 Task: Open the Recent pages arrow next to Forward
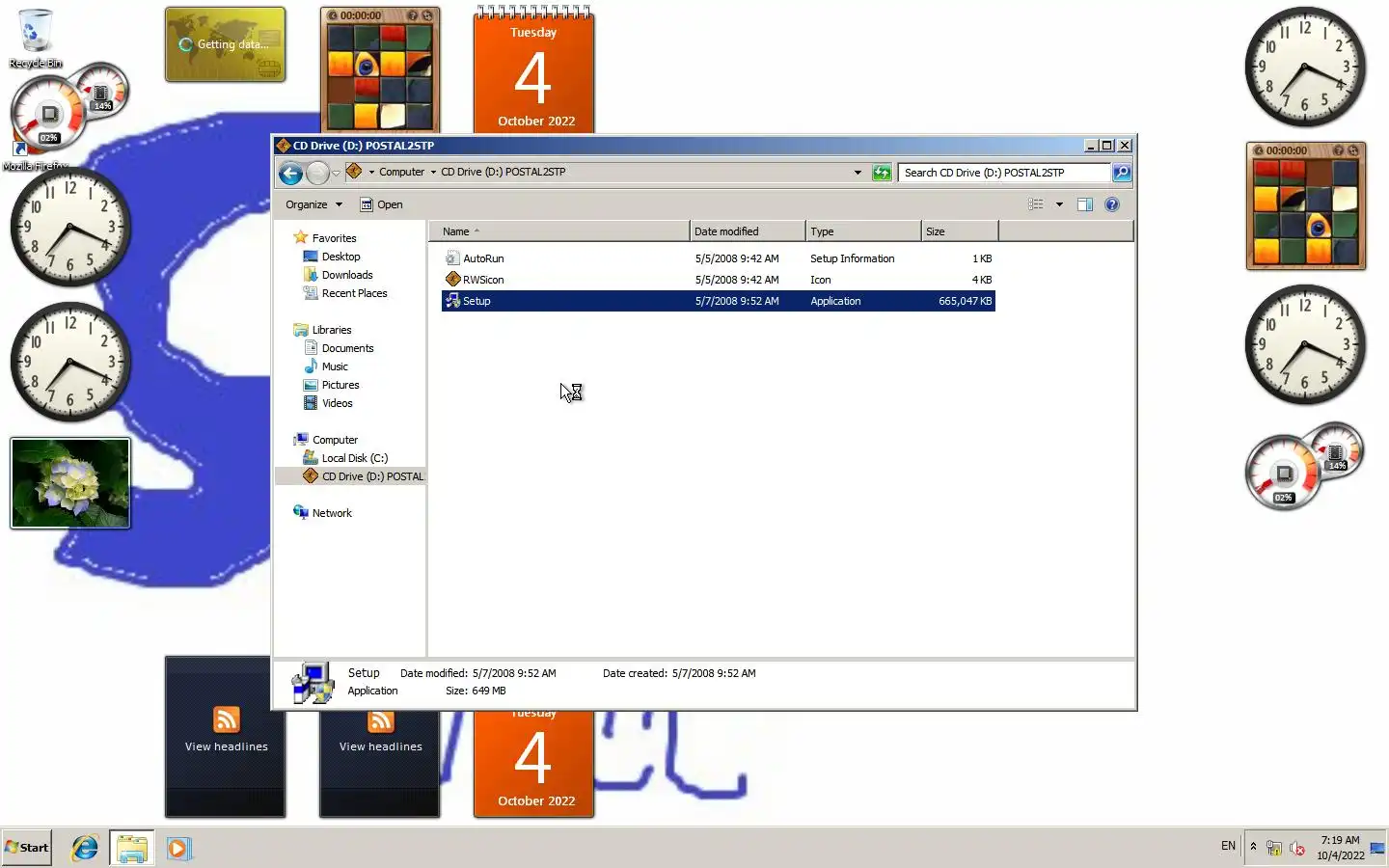(336, 173)
